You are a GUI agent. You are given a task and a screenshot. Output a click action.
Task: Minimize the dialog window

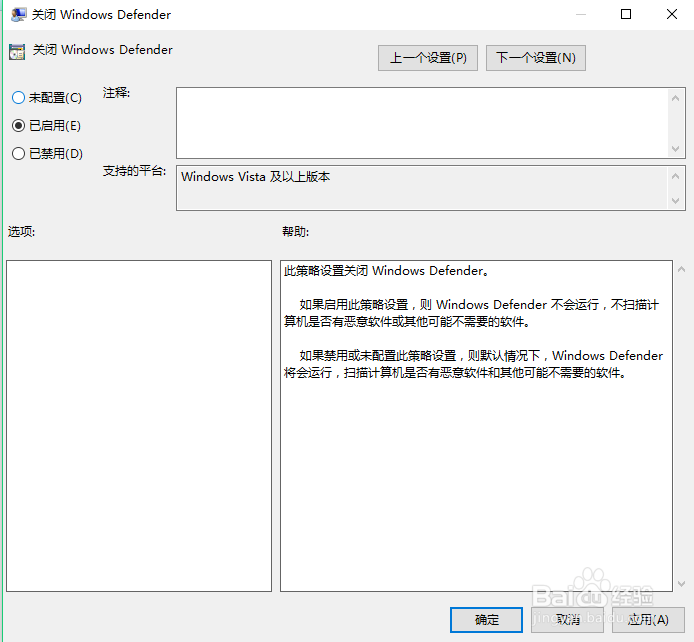(581, 14)
